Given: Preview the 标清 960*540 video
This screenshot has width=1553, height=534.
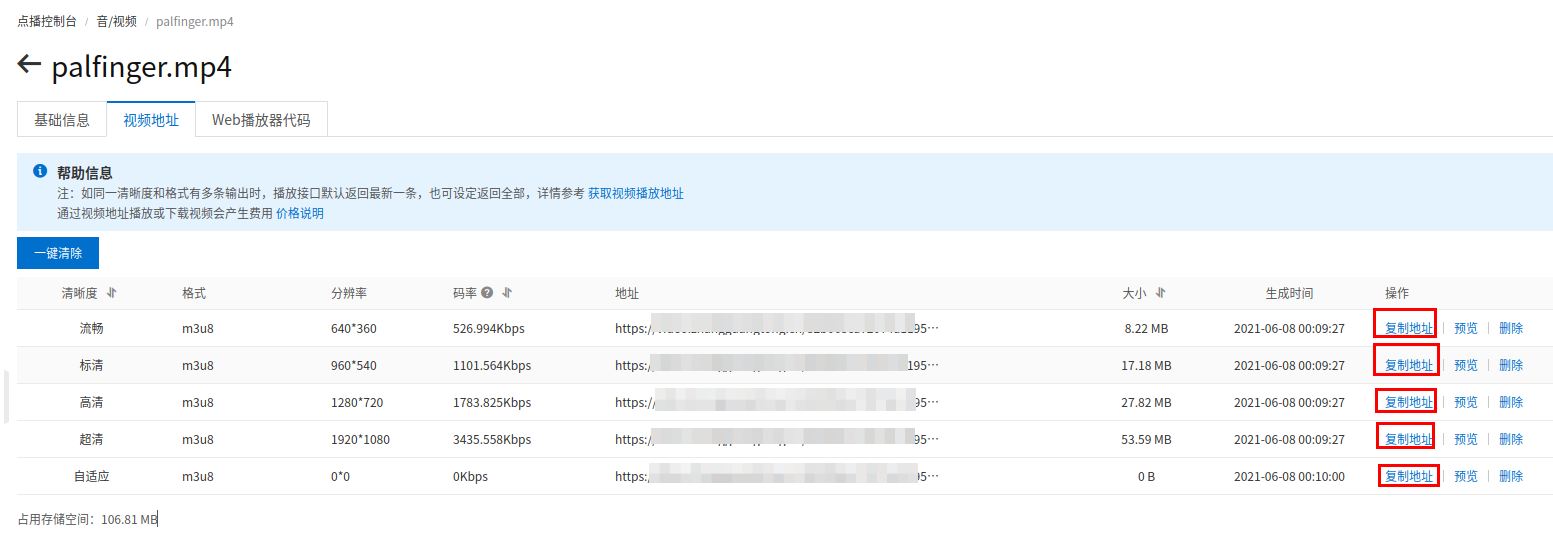Looking at the screenshot, I should (x=1465, y=365).
